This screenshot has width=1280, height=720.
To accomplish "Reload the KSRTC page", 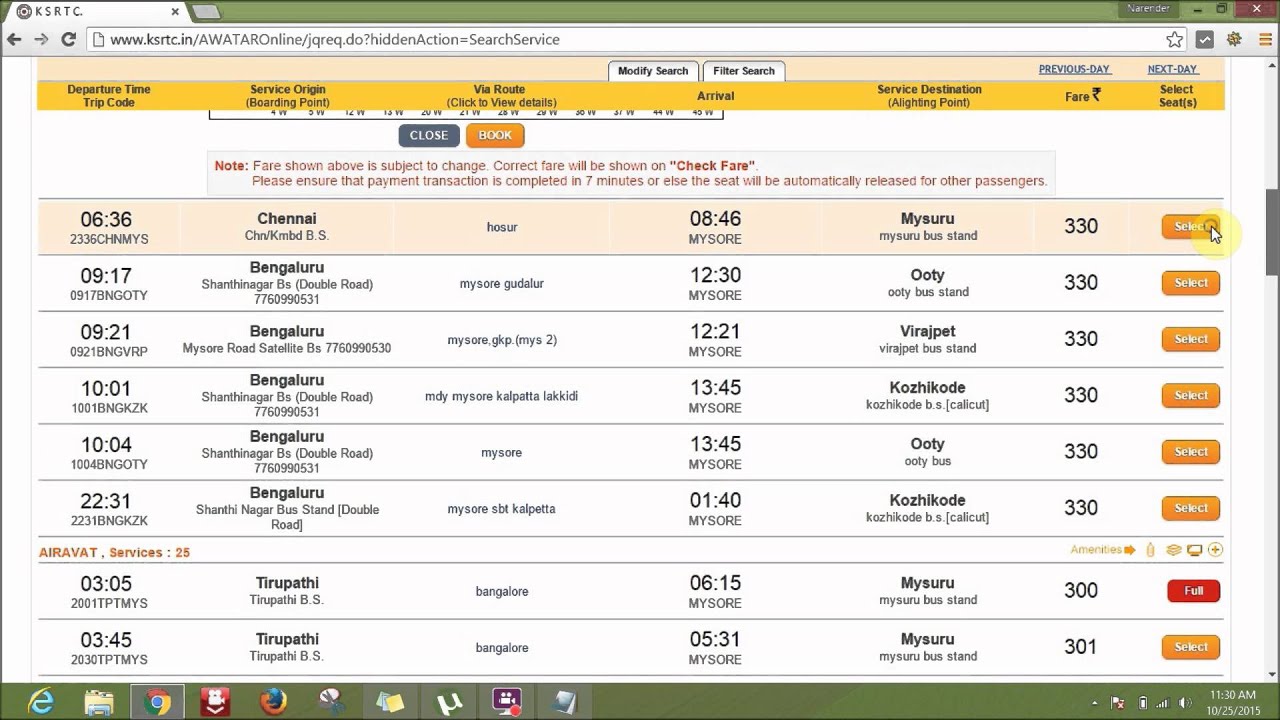I will point(68,40).
